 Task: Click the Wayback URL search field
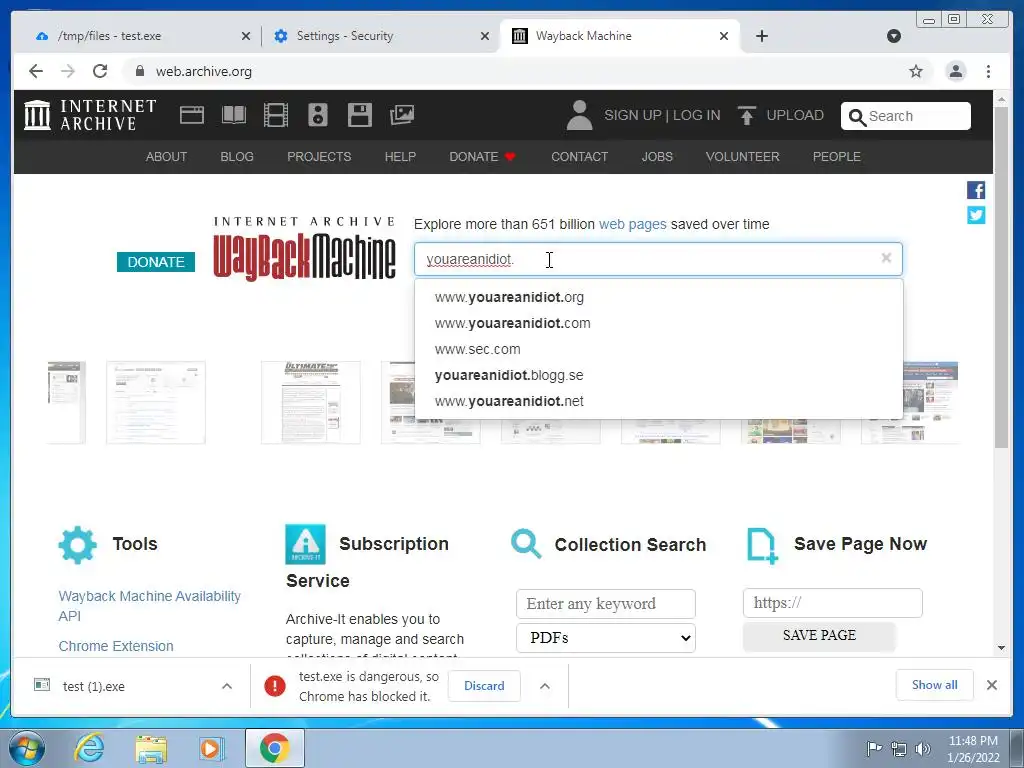[658, 259]
